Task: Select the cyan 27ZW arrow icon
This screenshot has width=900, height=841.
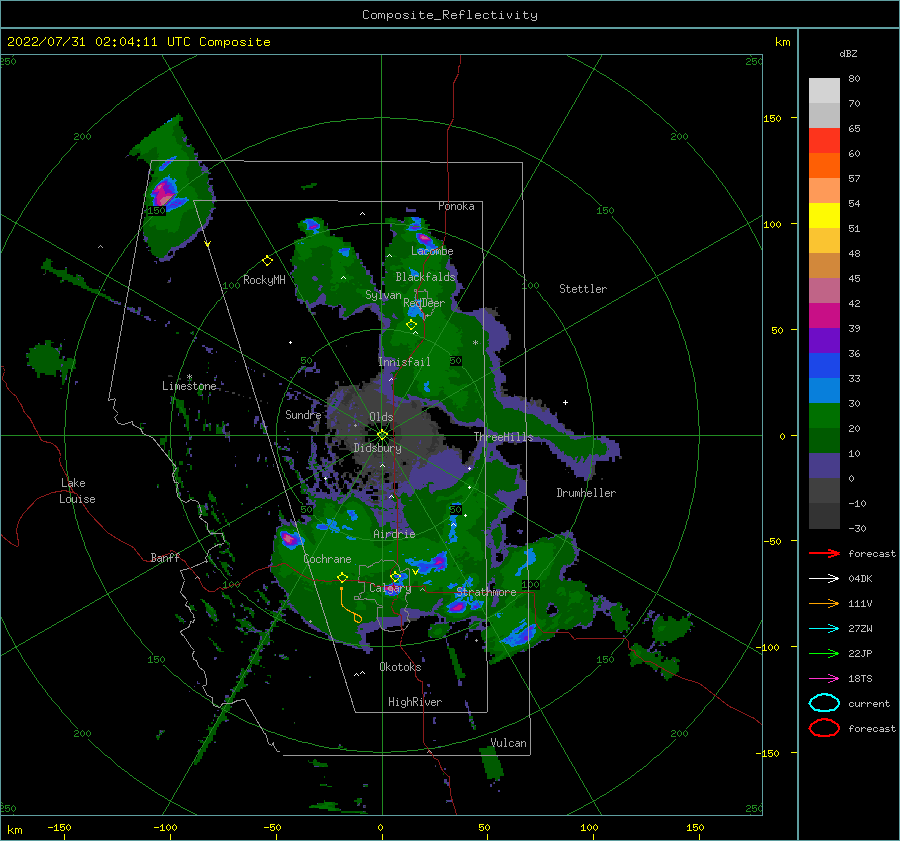Action: coord(824,629)
